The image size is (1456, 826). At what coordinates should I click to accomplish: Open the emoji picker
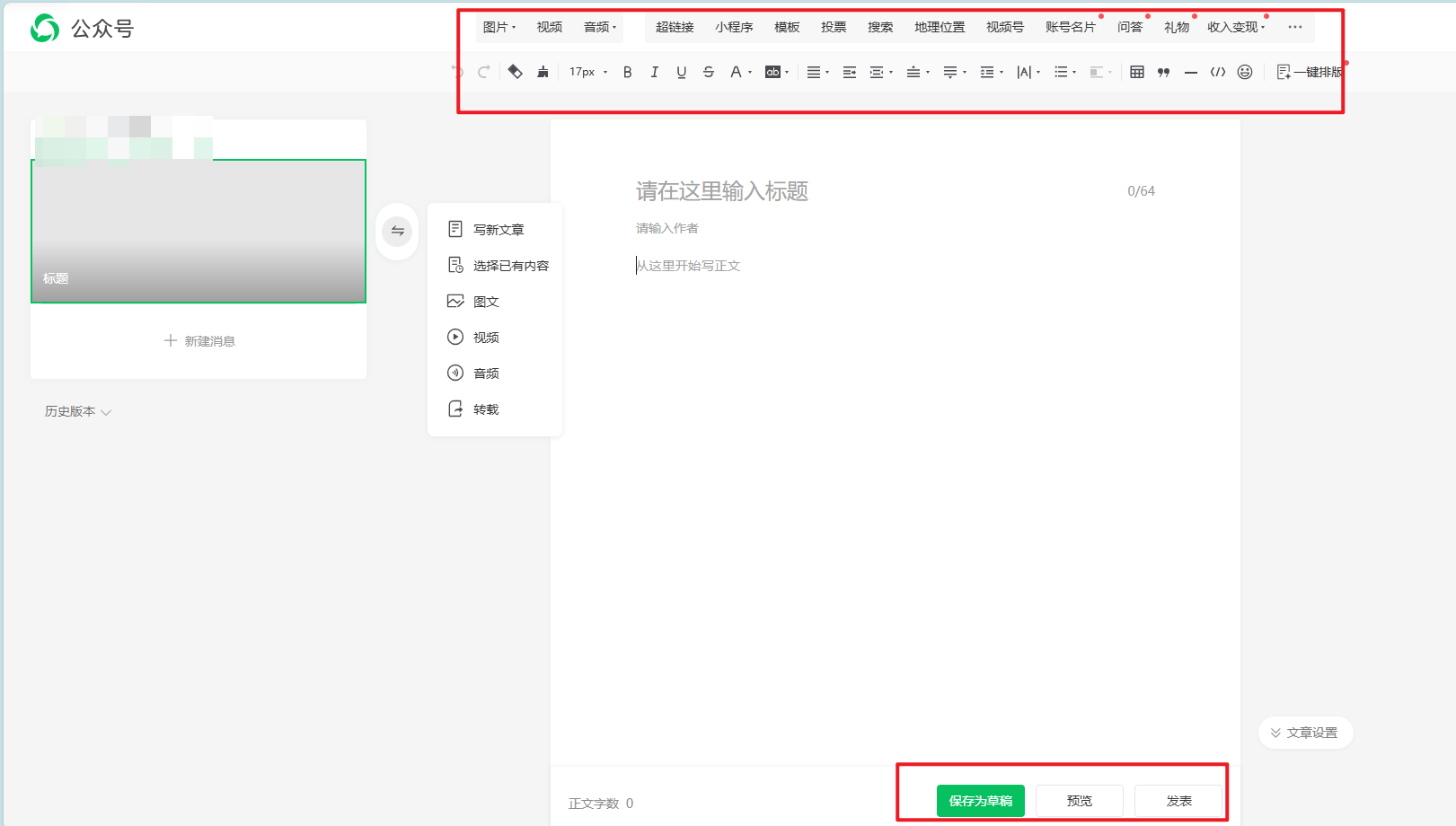pos(1245,72)
